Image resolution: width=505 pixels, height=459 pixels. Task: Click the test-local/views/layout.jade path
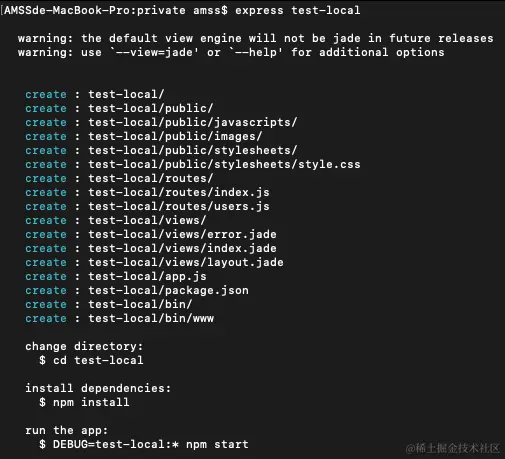[x=186, y=262]
